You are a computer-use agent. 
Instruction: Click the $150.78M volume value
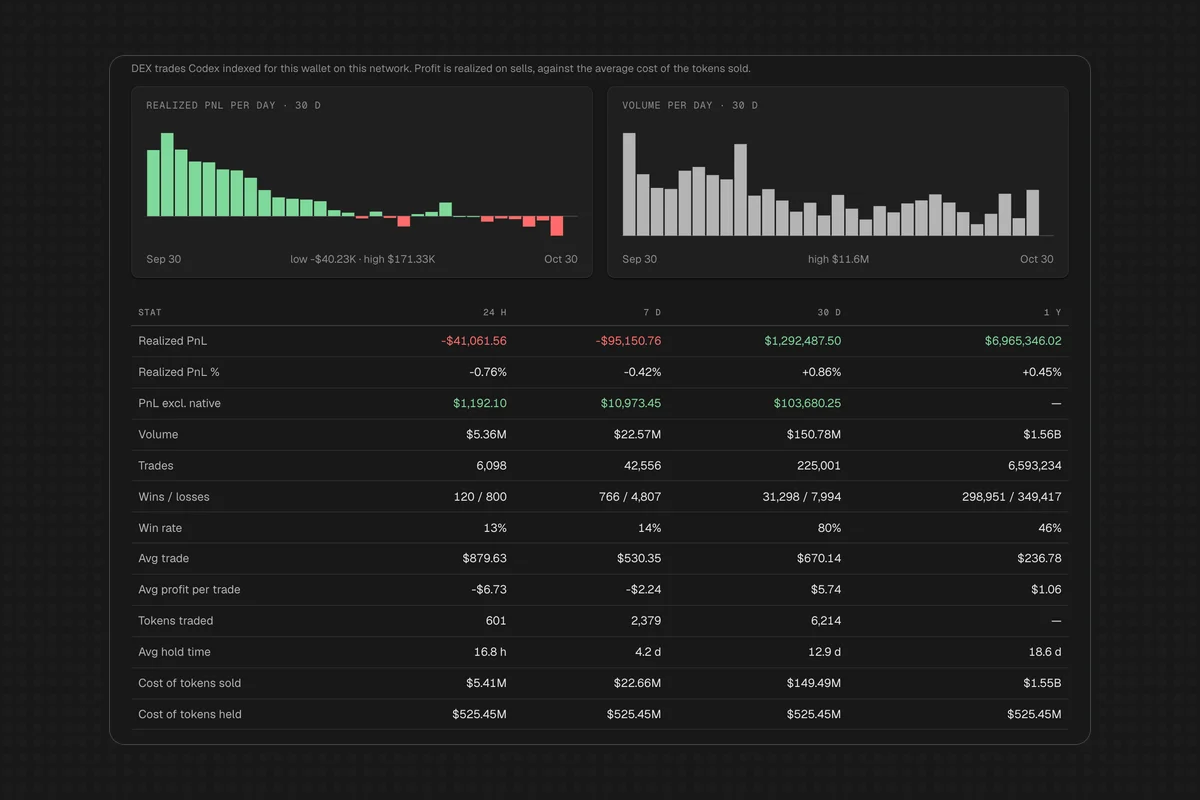(814, 434)
